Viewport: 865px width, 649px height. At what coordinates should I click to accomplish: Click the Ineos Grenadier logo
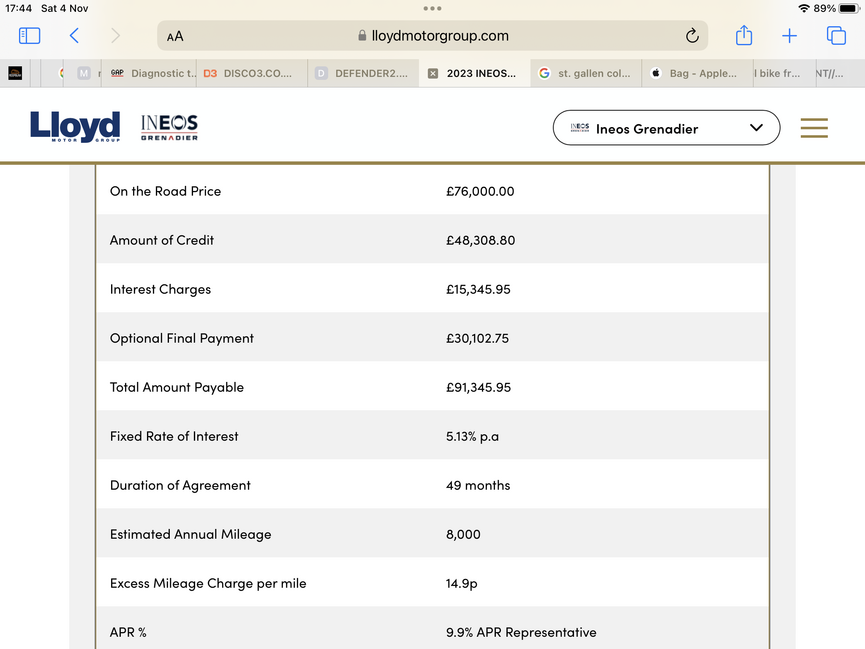click(169, 127)
